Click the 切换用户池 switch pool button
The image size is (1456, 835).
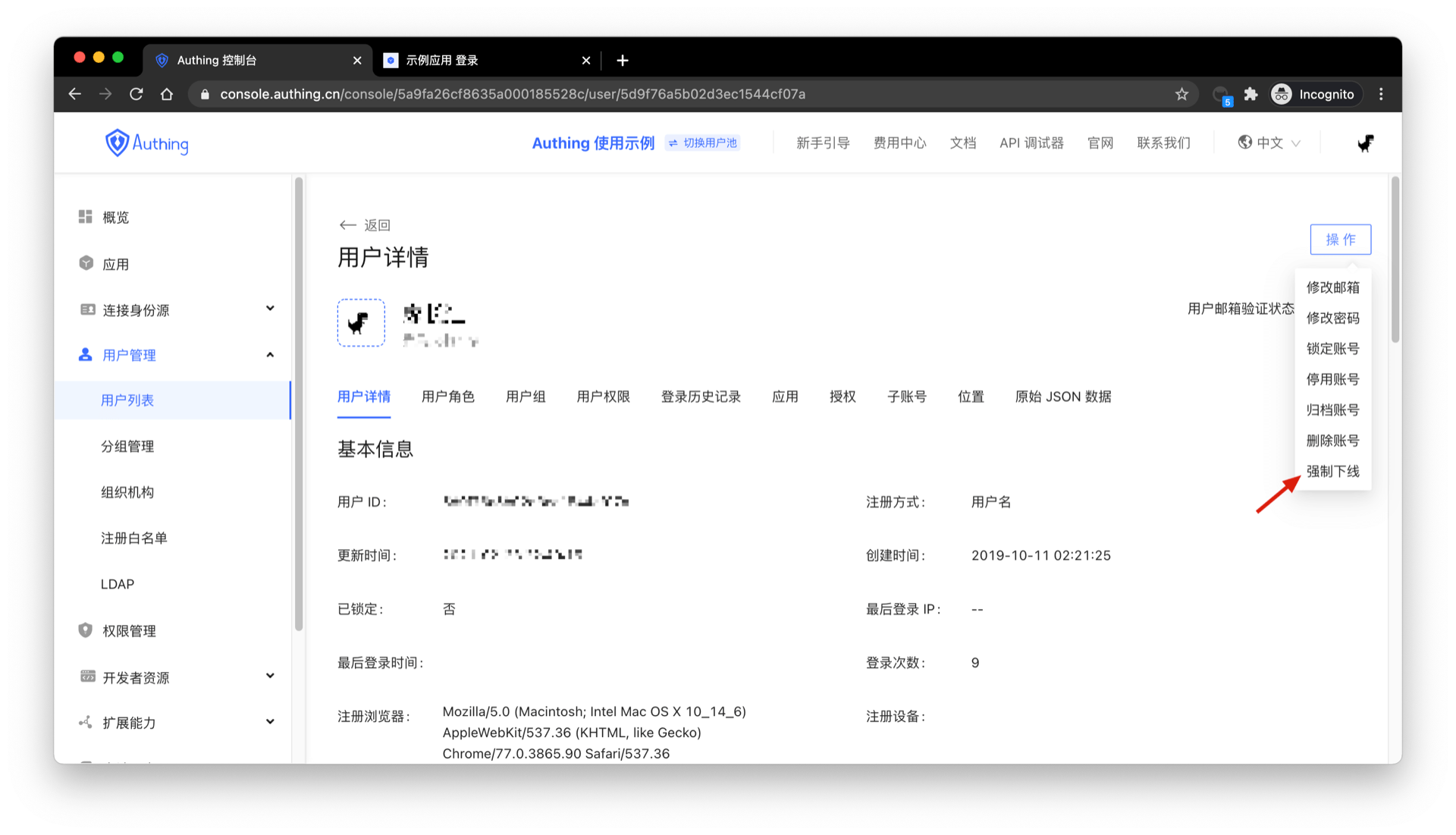click(702, 143)
